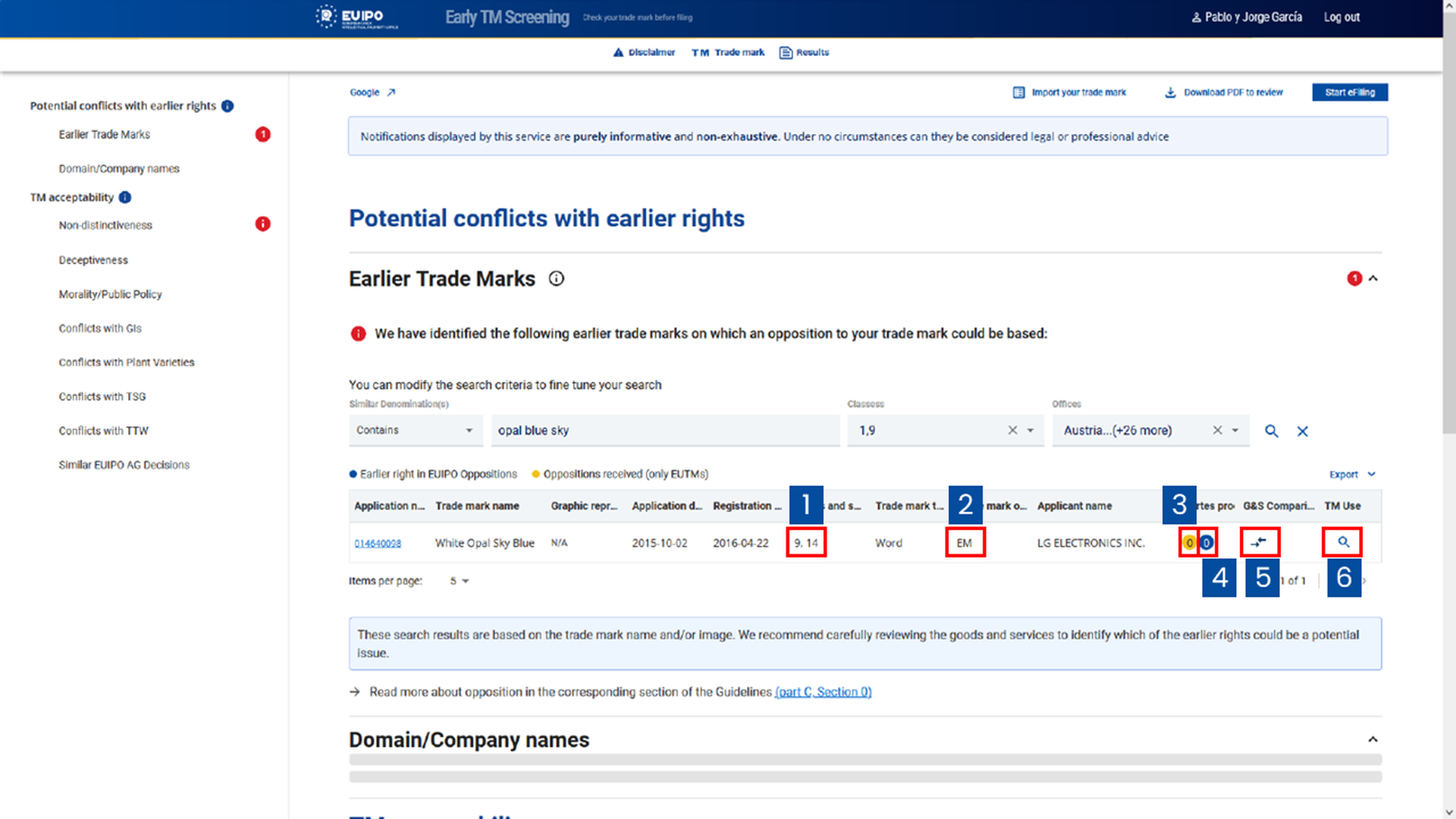Switch to the Trade mark tab
The height and width of the screenshot is (819, 1456).
(x=728, y=52)
